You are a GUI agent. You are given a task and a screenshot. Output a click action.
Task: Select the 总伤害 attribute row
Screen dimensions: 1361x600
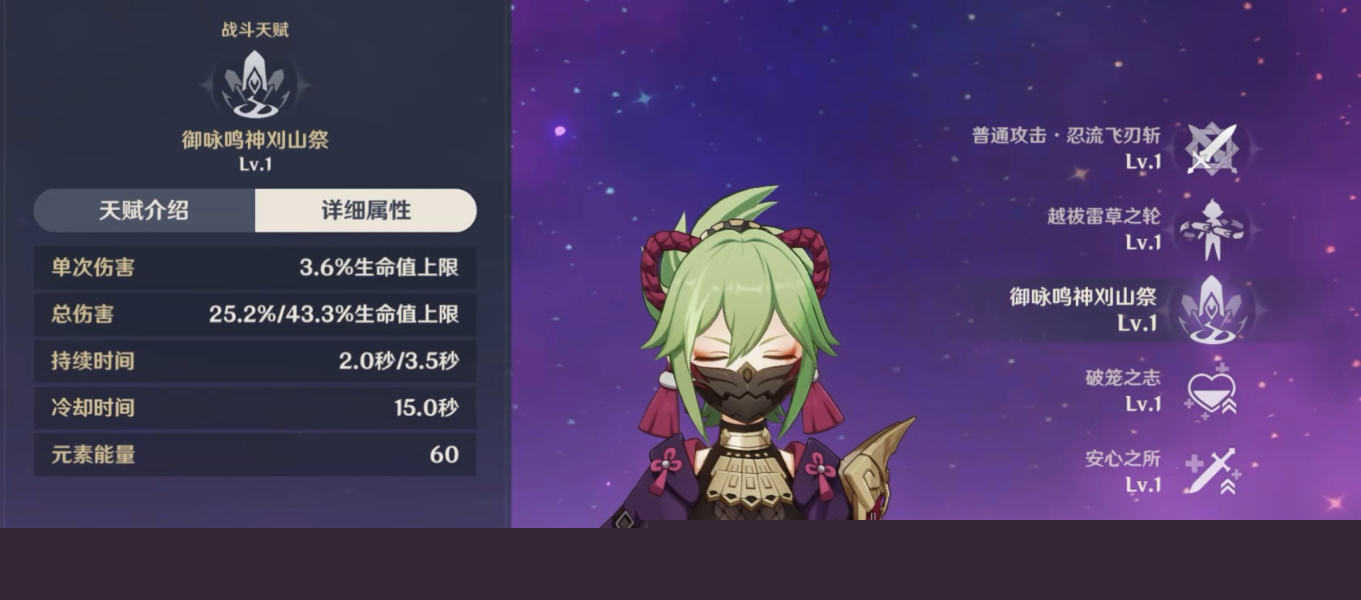(x=255, y=315)
